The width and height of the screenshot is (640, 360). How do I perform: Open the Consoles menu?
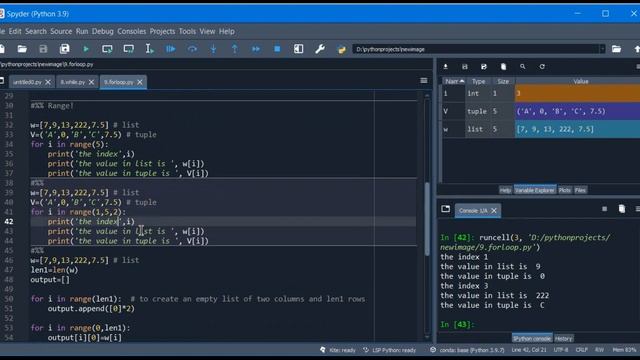pyautogui.click(x=131, y=31)
